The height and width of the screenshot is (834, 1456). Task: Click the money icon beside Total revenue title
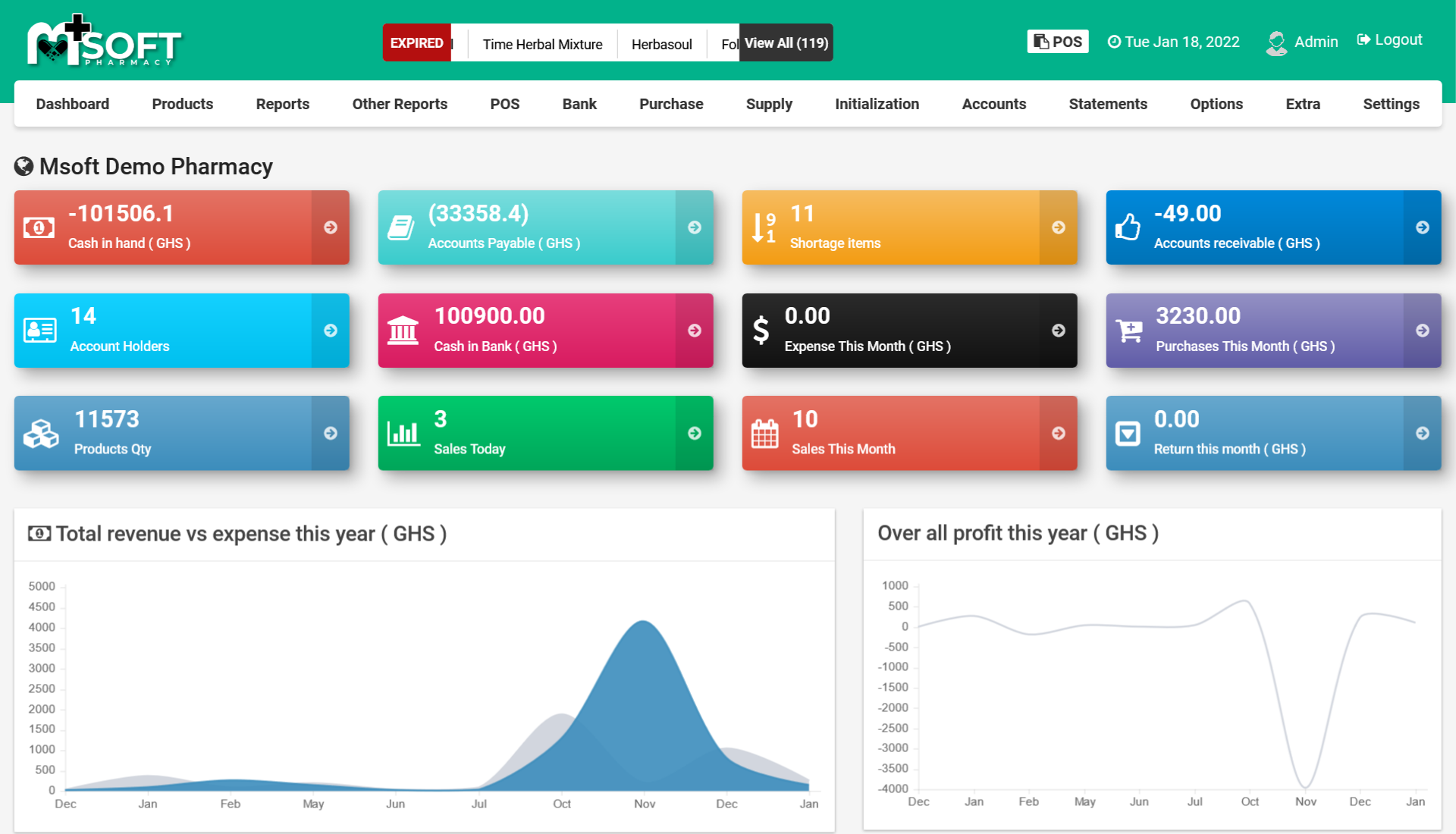click(x=39, y=534)
